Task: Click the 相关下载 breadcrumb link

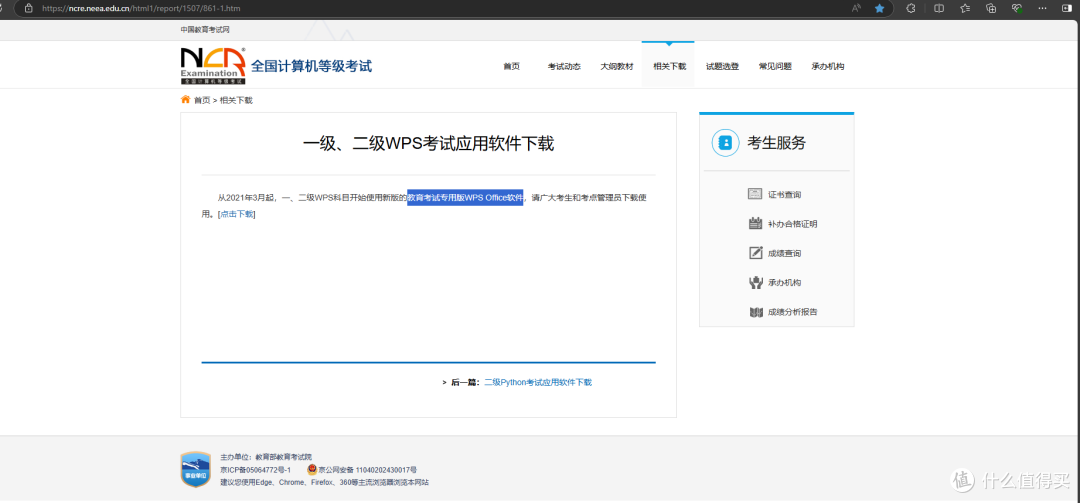Action: tap(236, 100)
